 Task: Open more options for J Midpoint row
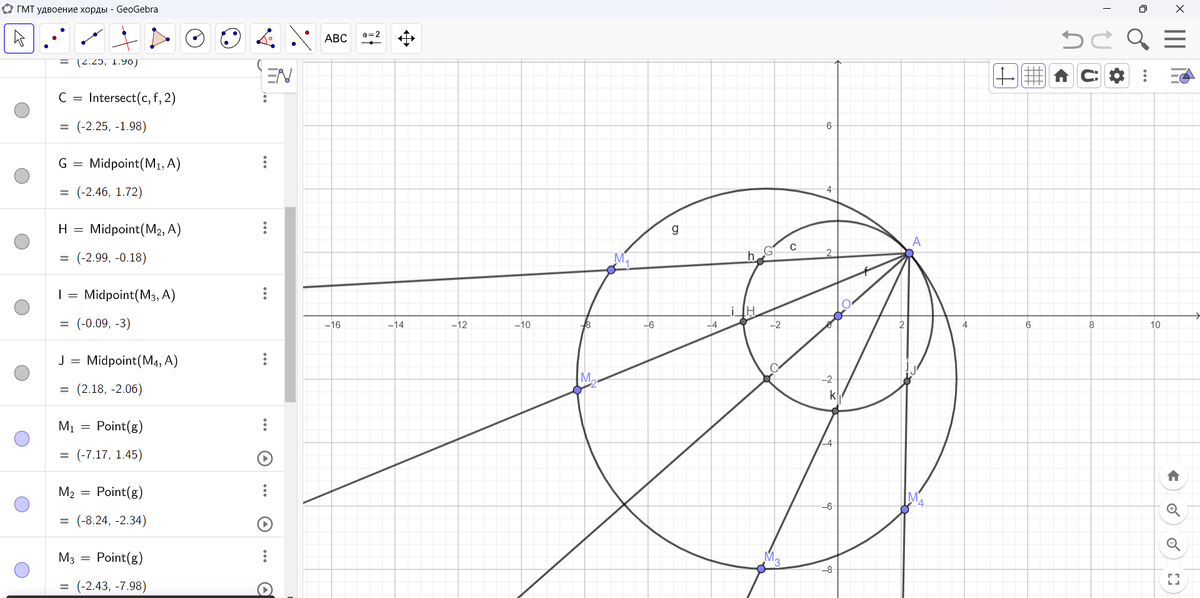tap(265, 359)
